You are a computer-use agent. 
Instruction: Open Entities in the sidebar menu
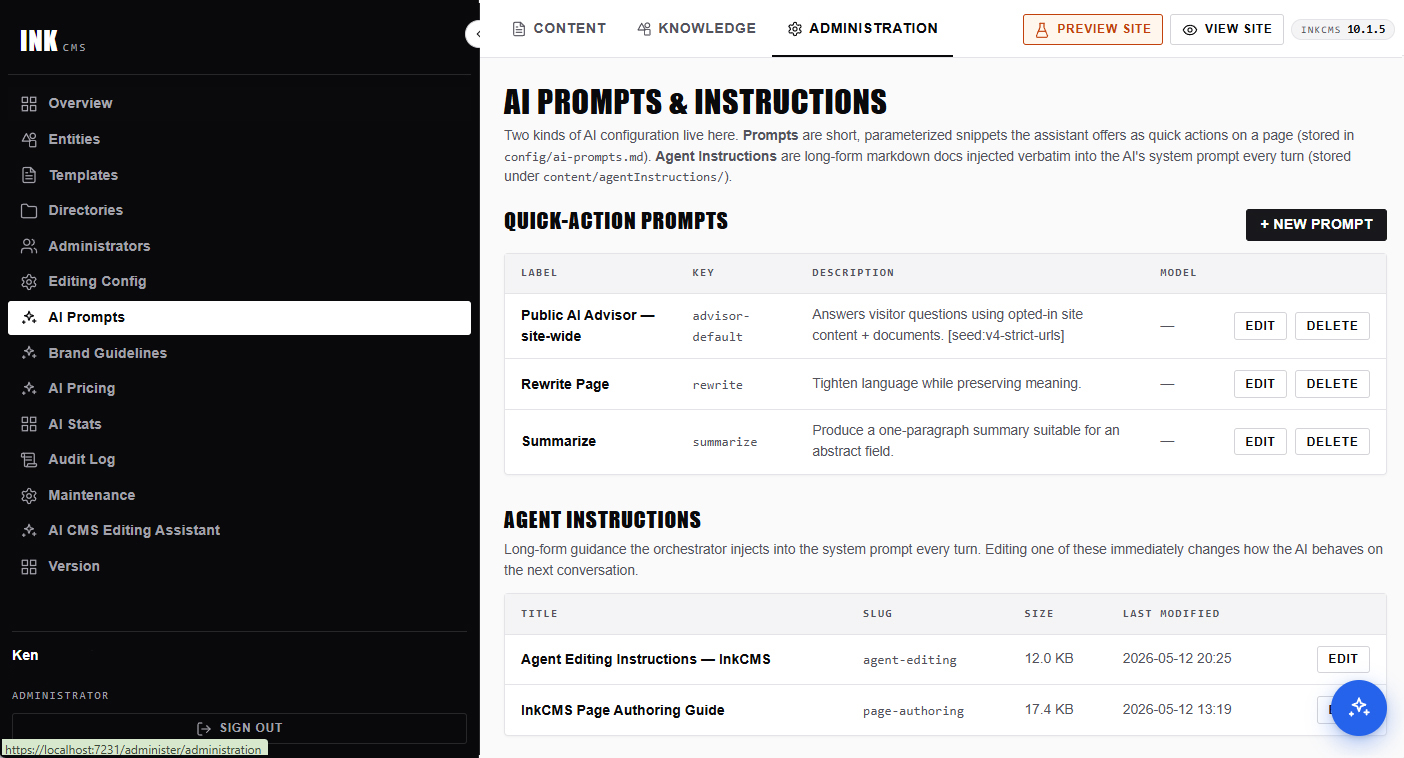(239, 139)
